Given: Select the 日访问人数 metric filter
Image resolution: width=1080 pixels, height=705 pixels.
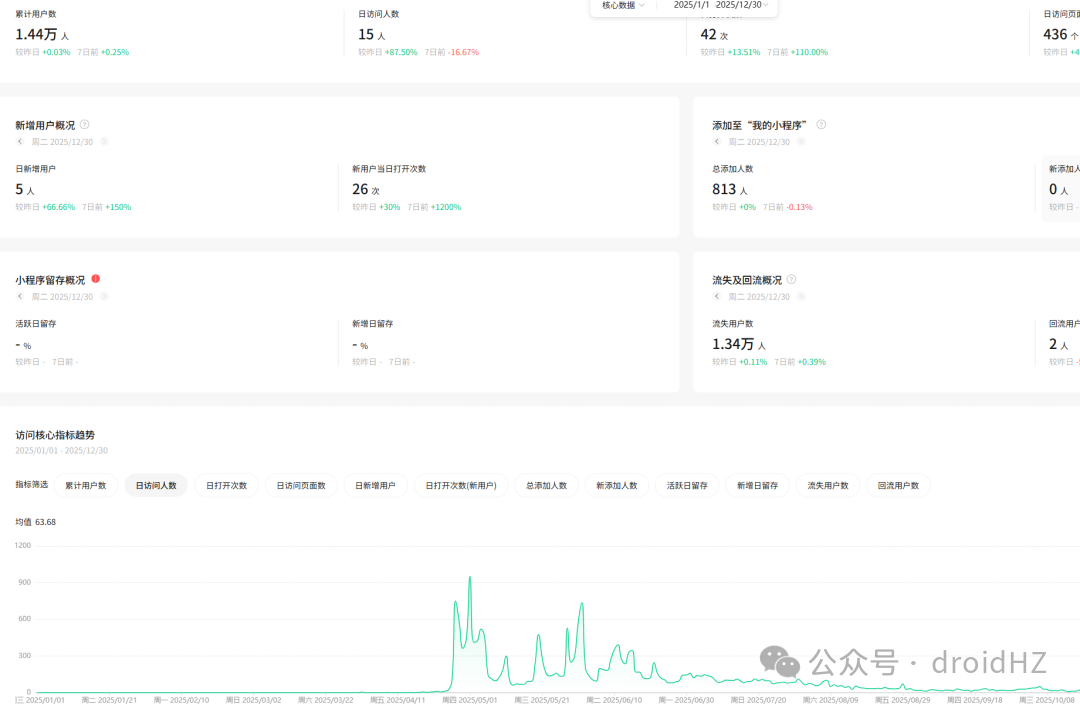Looking at the screenshot, I should point(156,485).
